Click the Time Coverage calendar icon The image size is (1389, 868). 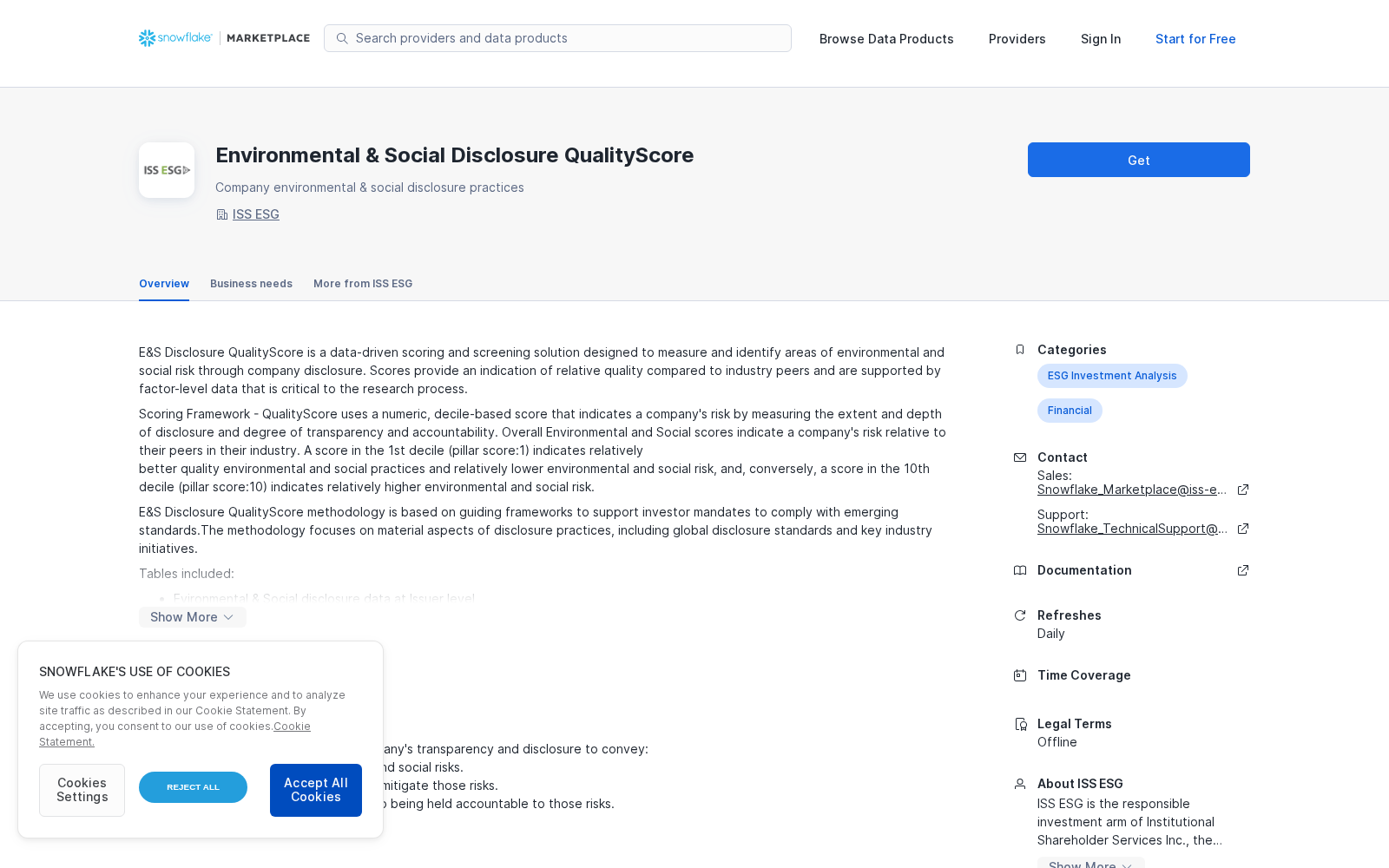pos(1020,675)
